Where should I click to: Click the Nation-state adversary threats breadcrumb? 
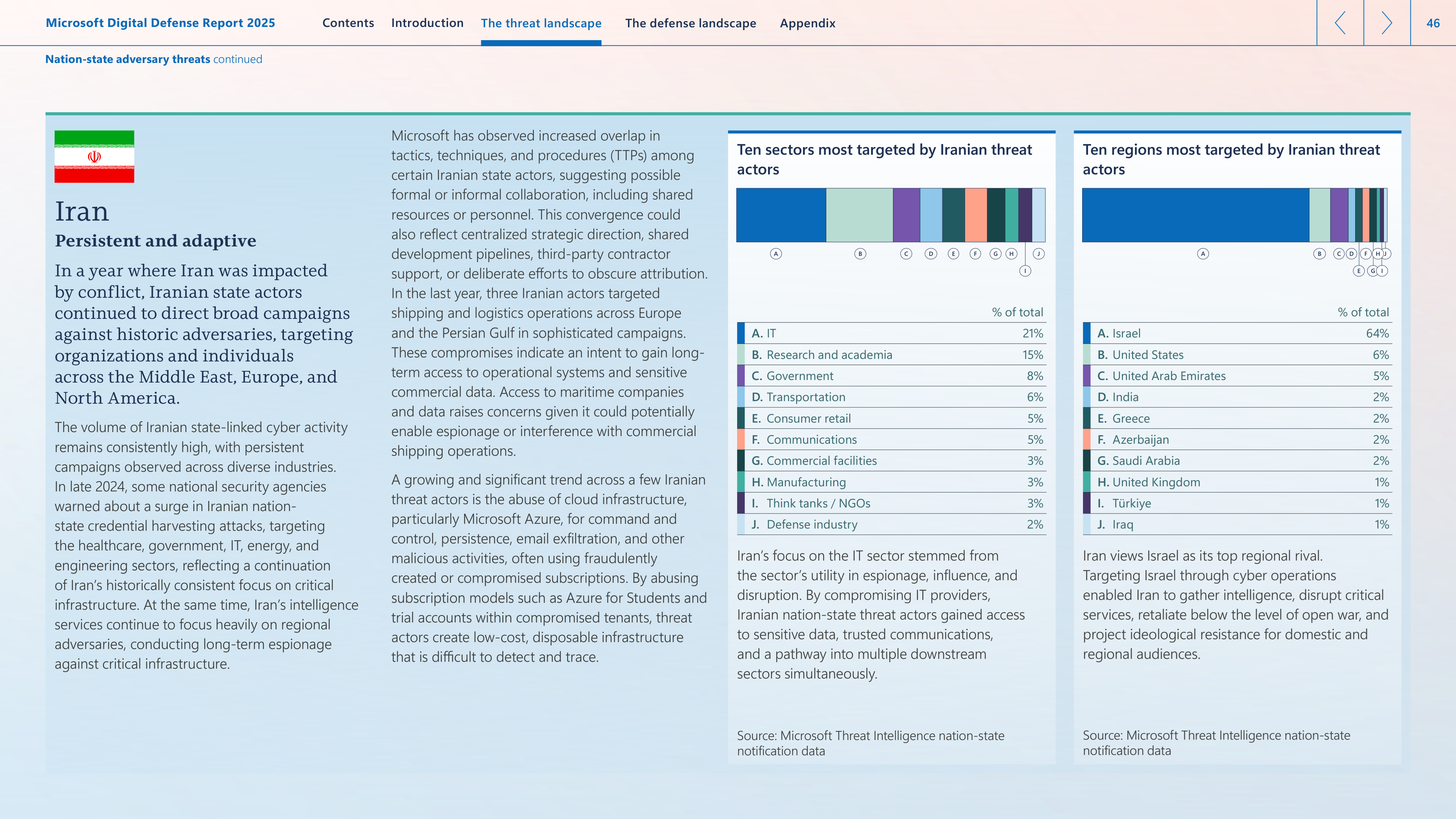tap(128, 59)
